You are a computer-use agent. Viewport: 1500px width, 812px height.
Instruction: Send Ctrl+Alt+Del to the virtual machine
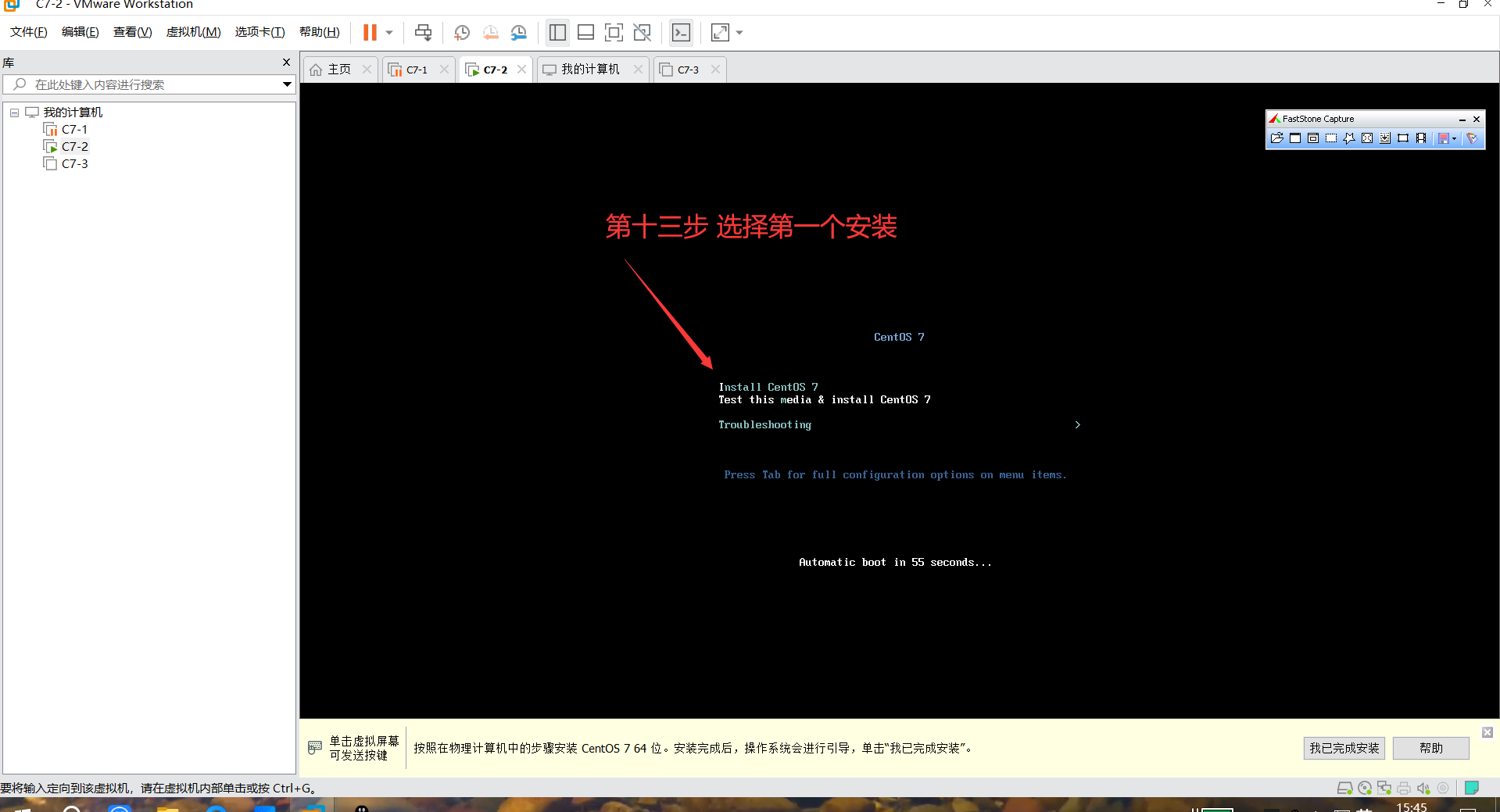(x=423, y=32)
